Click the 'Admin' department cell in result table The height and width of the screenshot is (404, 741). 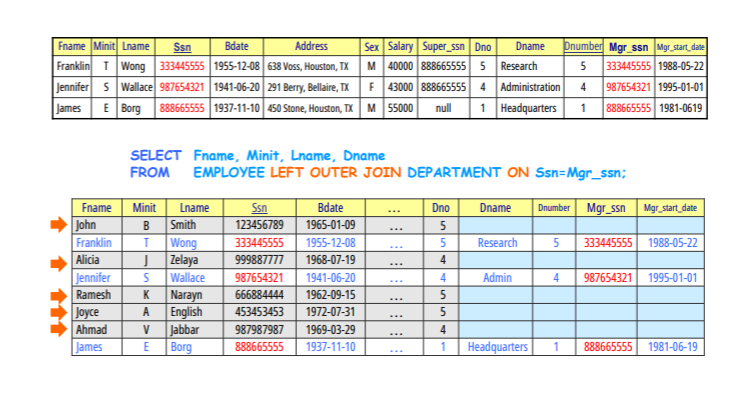tap(497, 278)
